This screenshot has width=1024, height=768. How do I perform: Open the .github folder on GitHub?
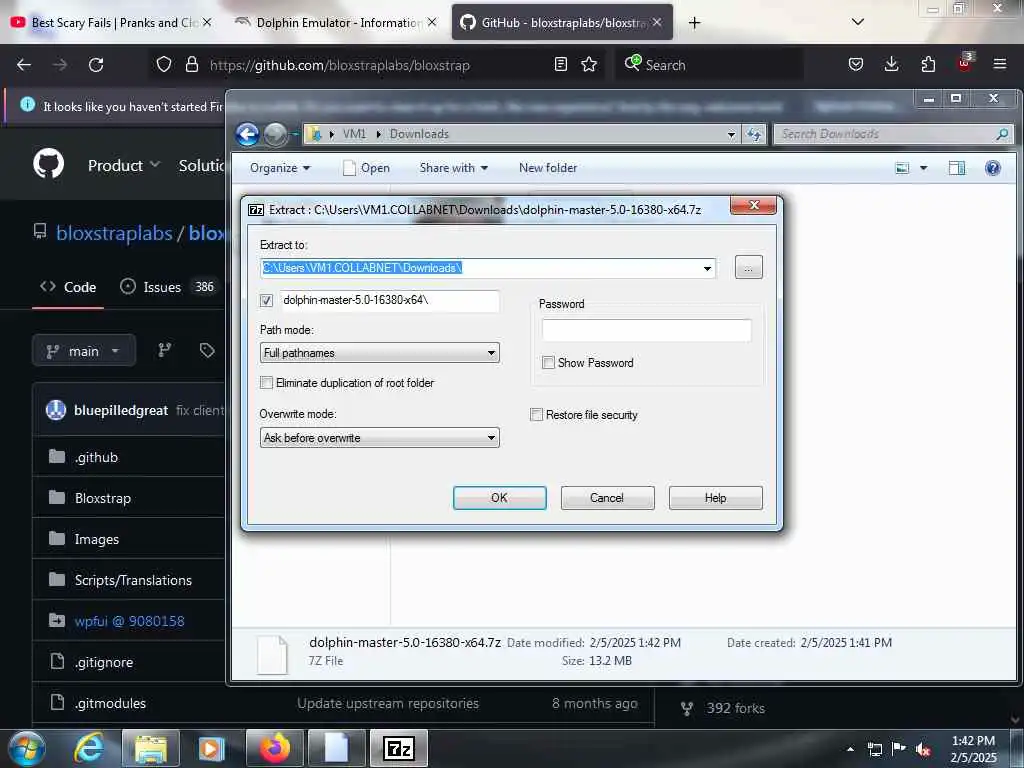96,457
